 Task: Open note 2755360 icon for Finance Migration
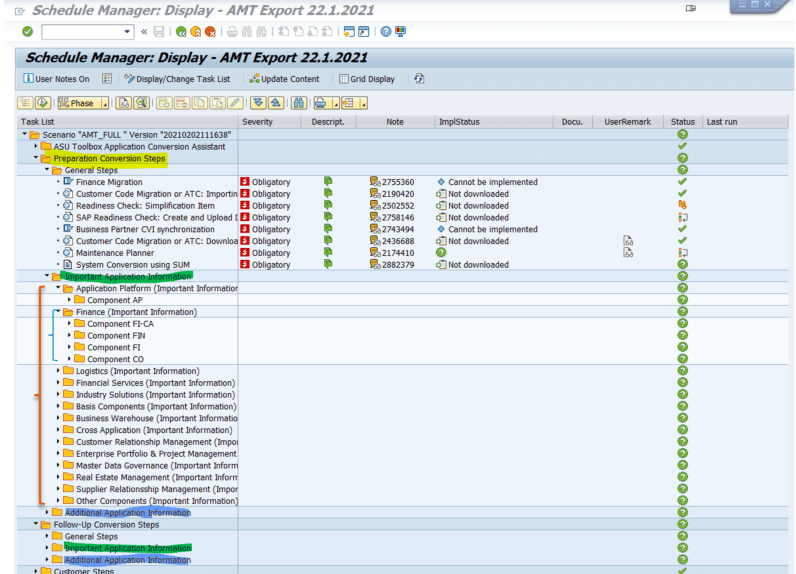point(375,182)
